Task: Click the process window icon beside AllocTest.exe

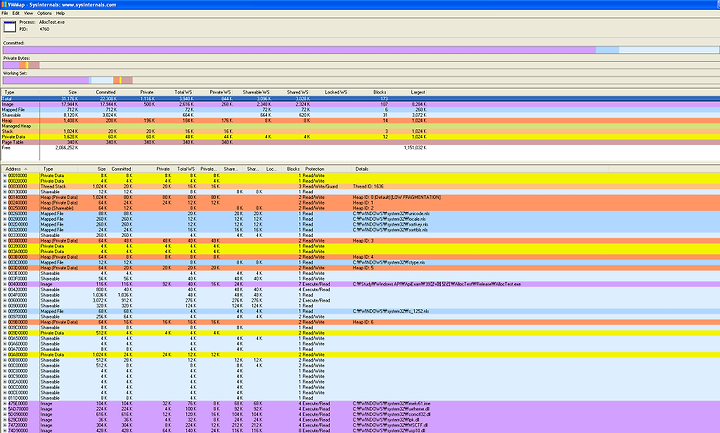Action: pos(10,27)
